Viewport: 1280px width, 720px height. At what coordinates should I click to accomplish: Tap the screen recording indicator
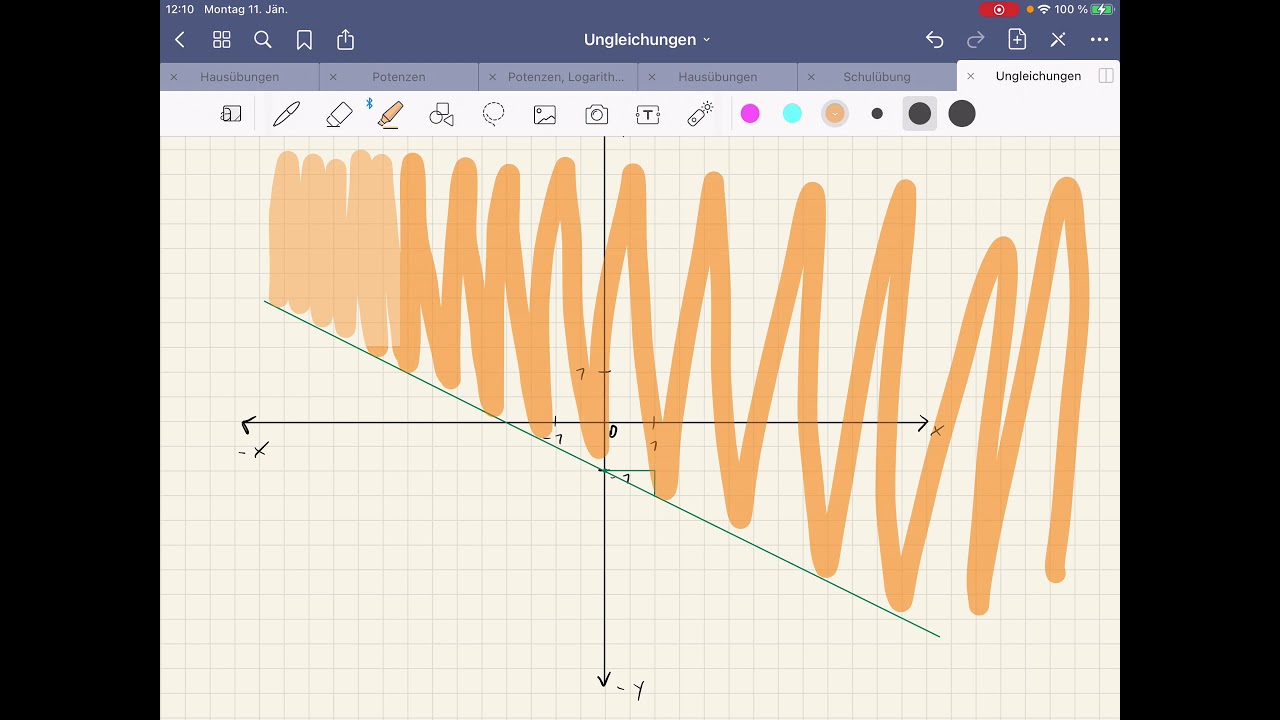point(999,9)
